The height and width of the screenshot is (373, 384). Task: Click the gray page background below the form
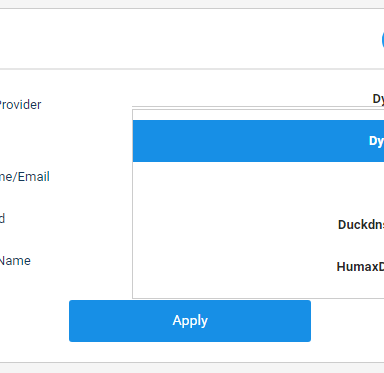click(x=192, y=368)
